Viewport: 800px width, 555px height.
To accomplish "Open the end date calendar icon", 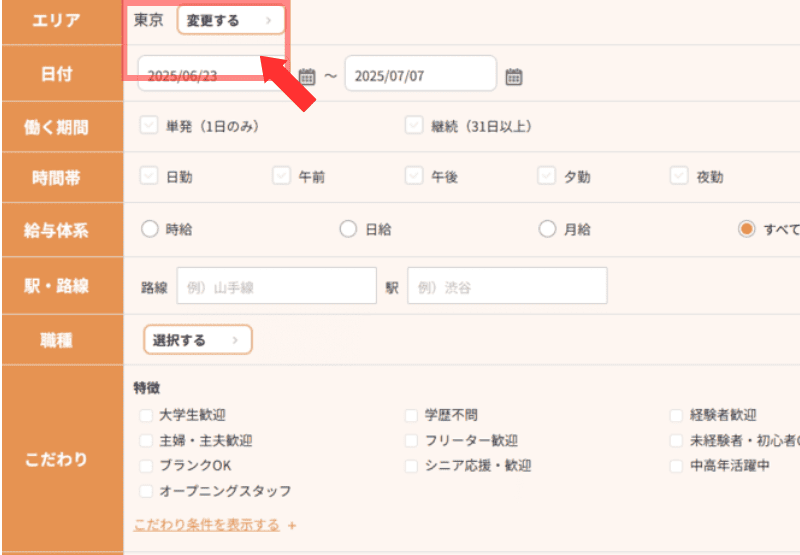I will [514, 77].
